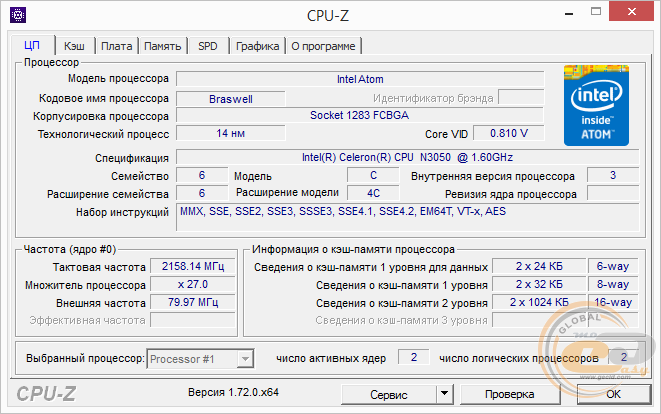661x414 pixels.
Task: Click the 2 x 32 КБ L1 cache value
Action: tap(539, 284)
